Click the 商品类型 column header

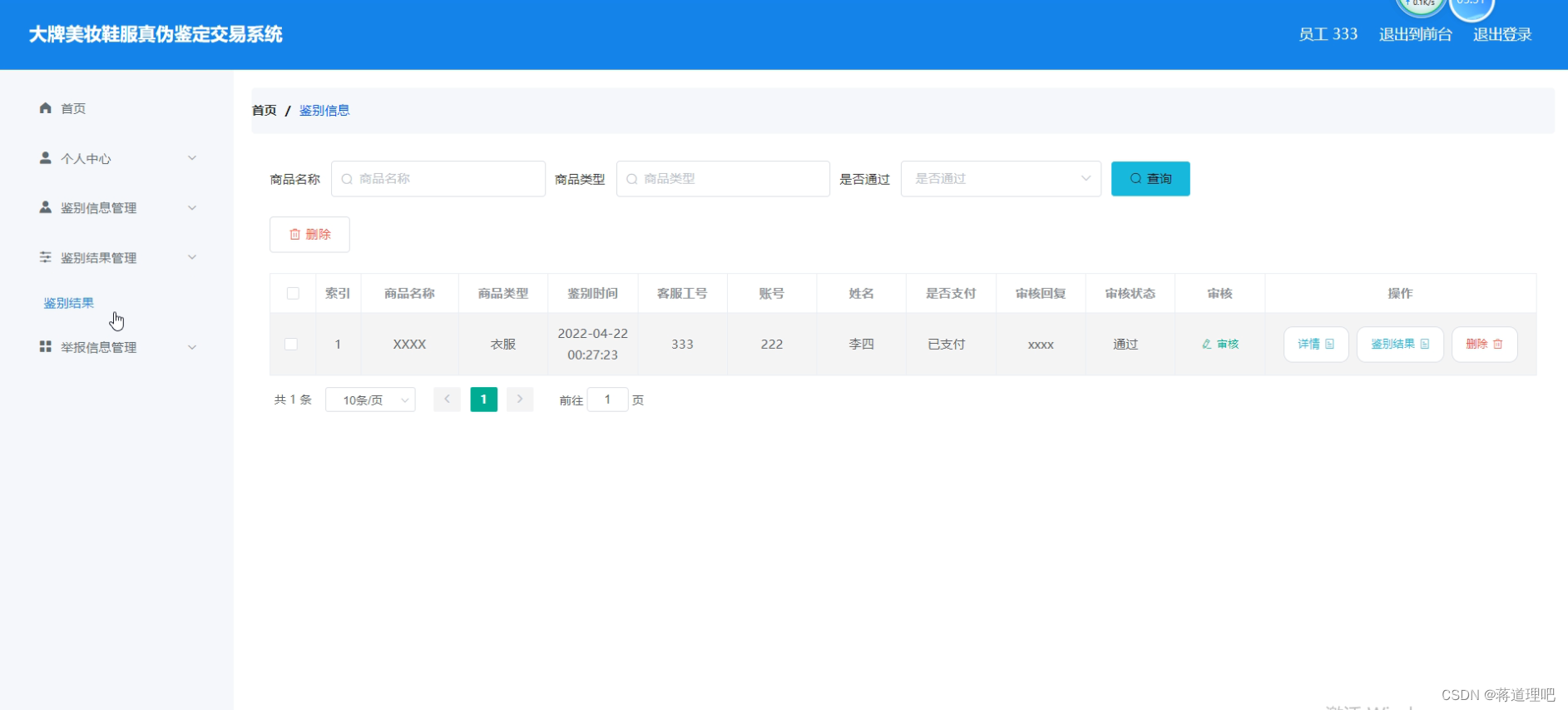tap(503, 293)
